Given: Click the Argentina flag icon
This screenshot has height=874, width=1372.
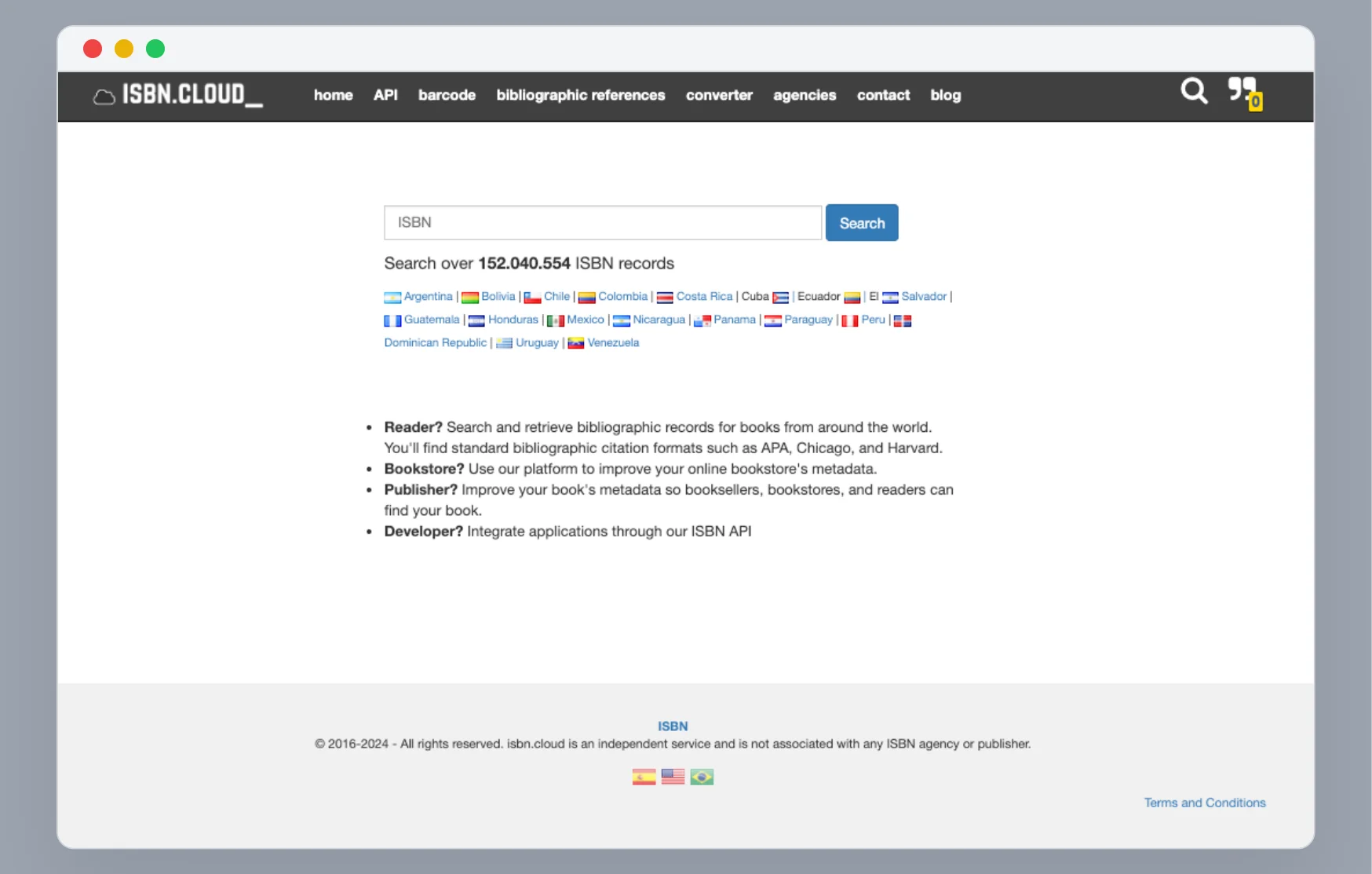Looking at the screenshot, I should [x=392, y=298].
